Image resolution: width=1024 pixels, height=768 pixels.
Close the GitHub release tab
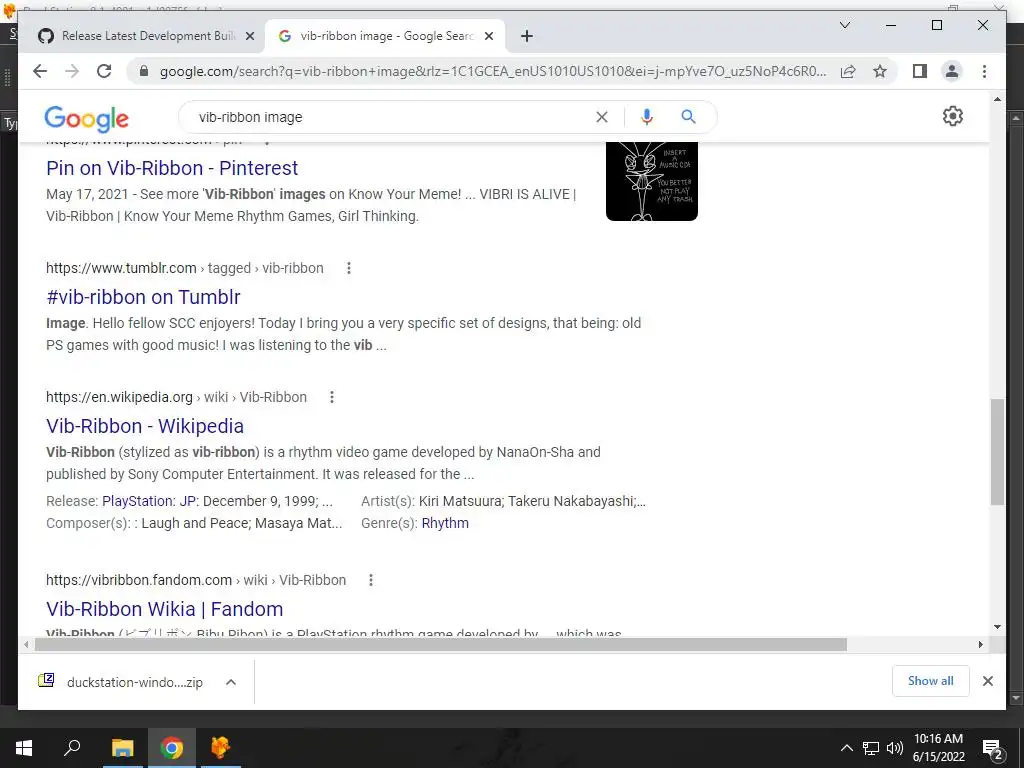click(249, 36)
